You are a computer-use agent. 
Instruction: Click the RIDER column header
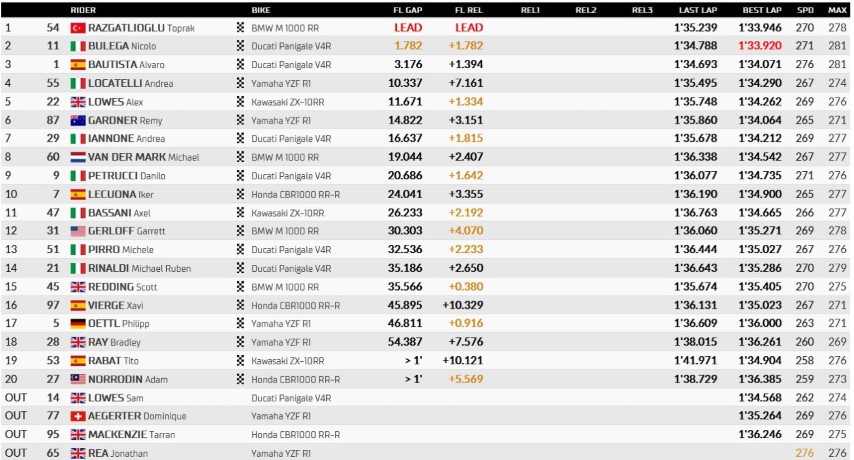[83, 10]
